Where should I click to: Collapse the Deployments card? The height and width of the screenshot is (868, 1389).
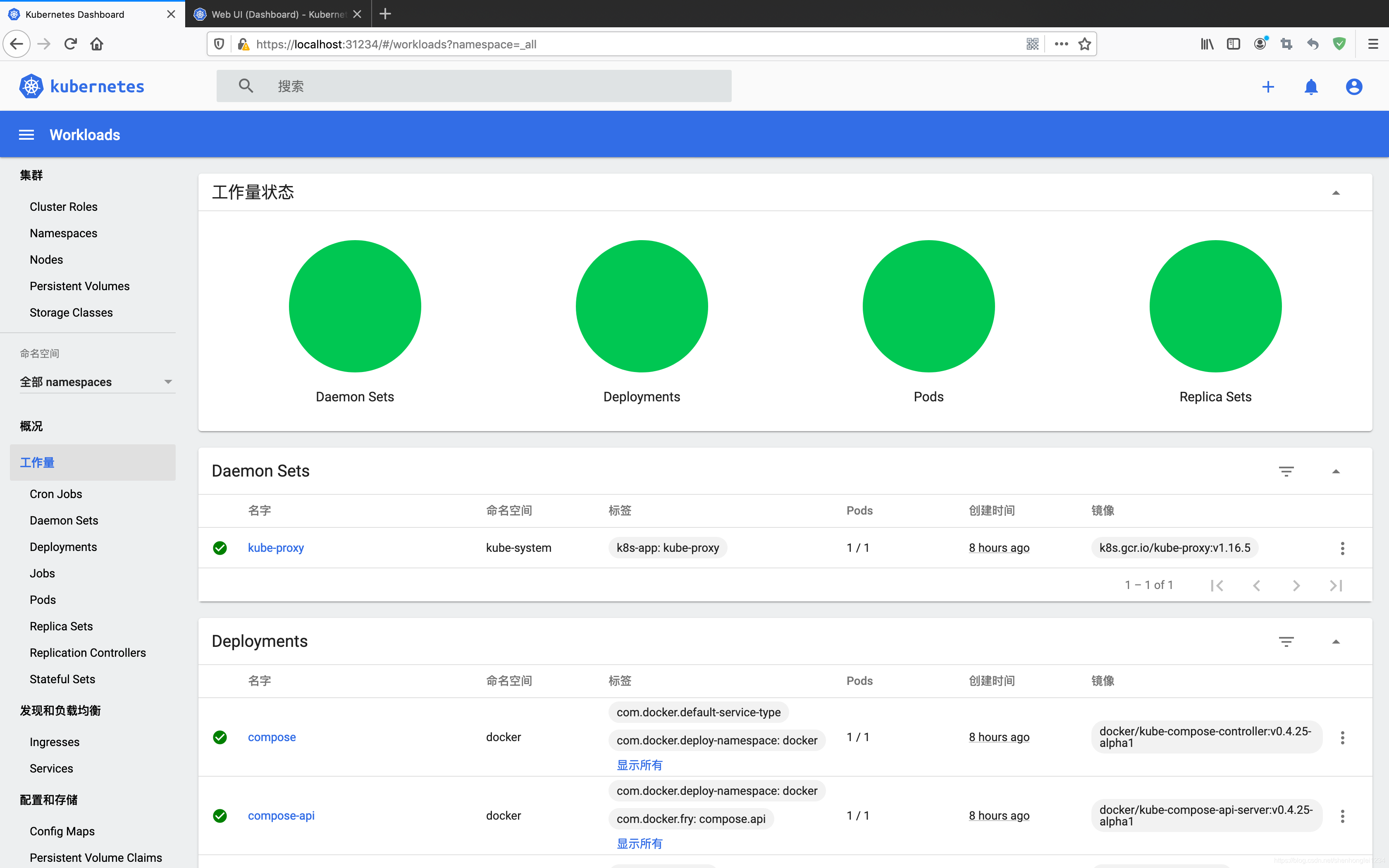tap(1336, 642)
